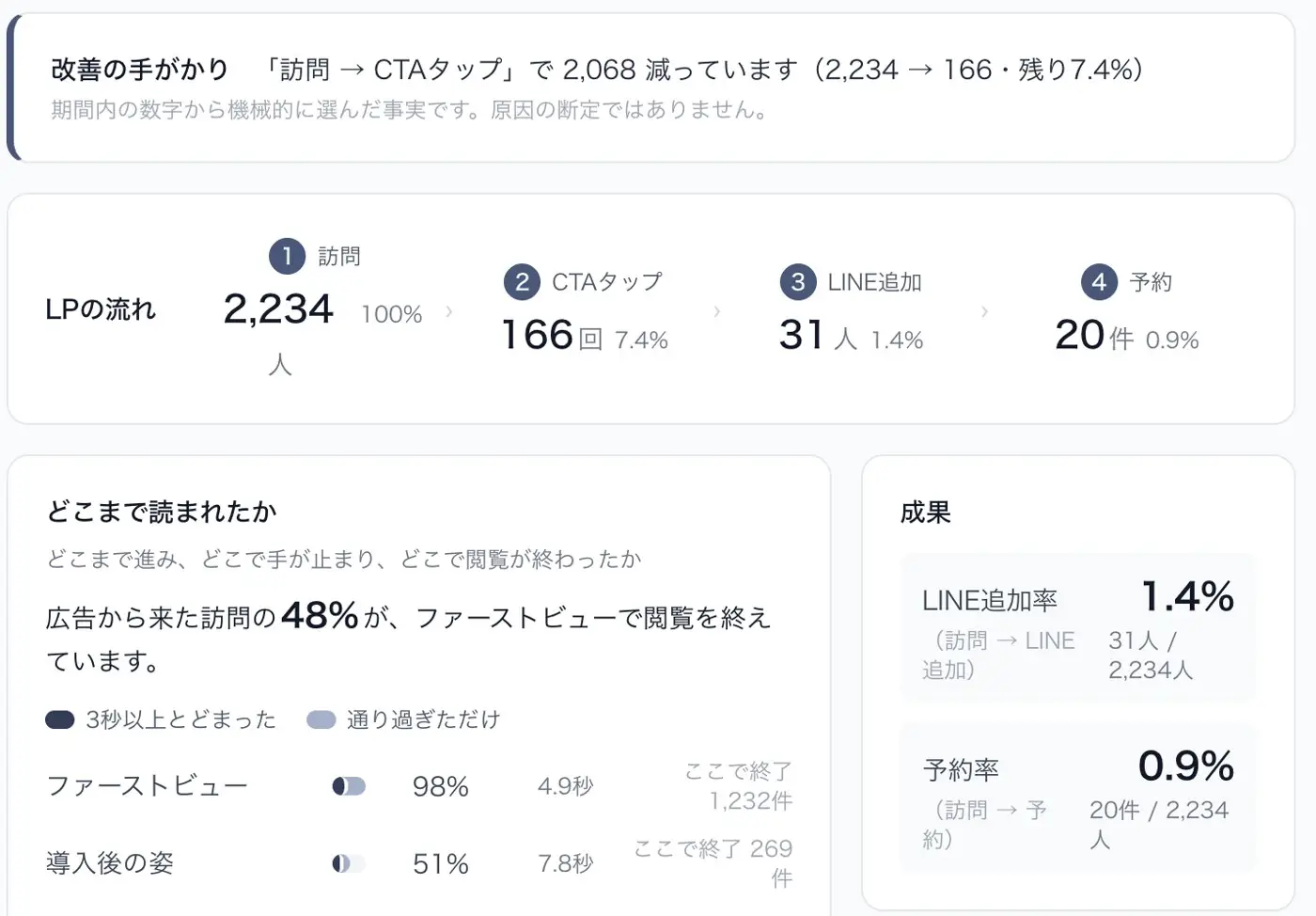Image resolution: width=1316 pixels, height=916 pixels.
Task: Click the 1.4% rate in the LINE追加 funnel step
Action: tap(898, 340)
